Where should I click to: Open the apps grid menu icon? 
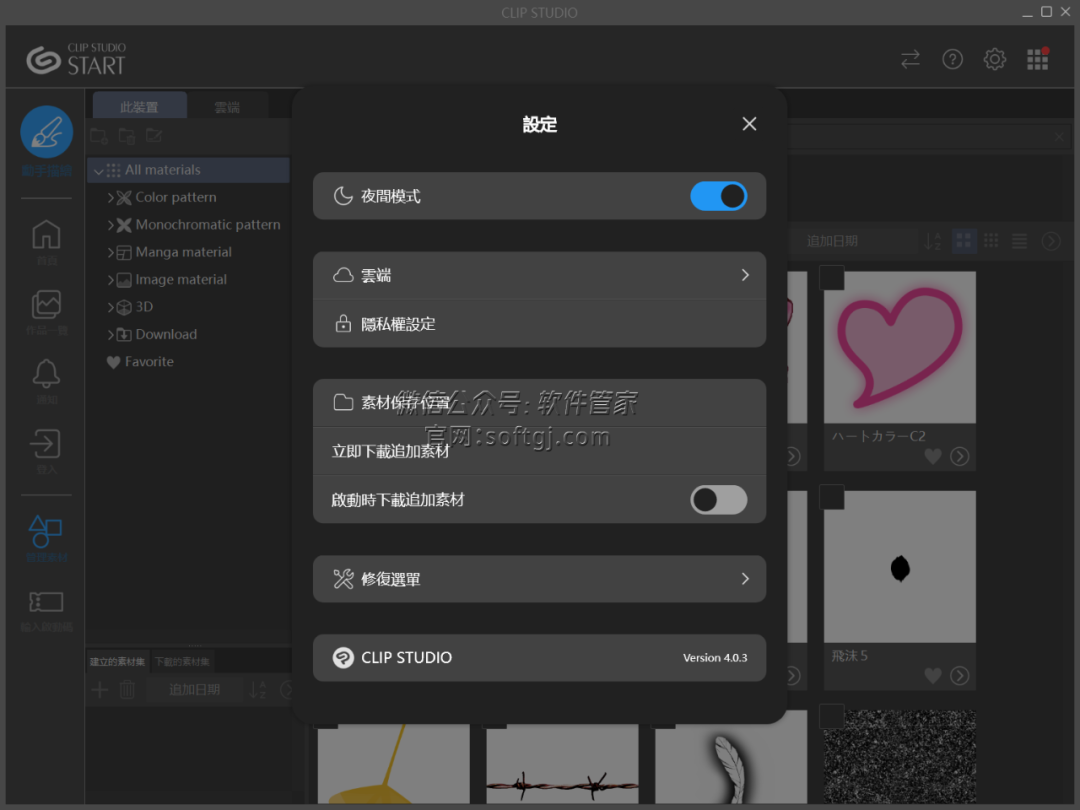click(1037, 60)
